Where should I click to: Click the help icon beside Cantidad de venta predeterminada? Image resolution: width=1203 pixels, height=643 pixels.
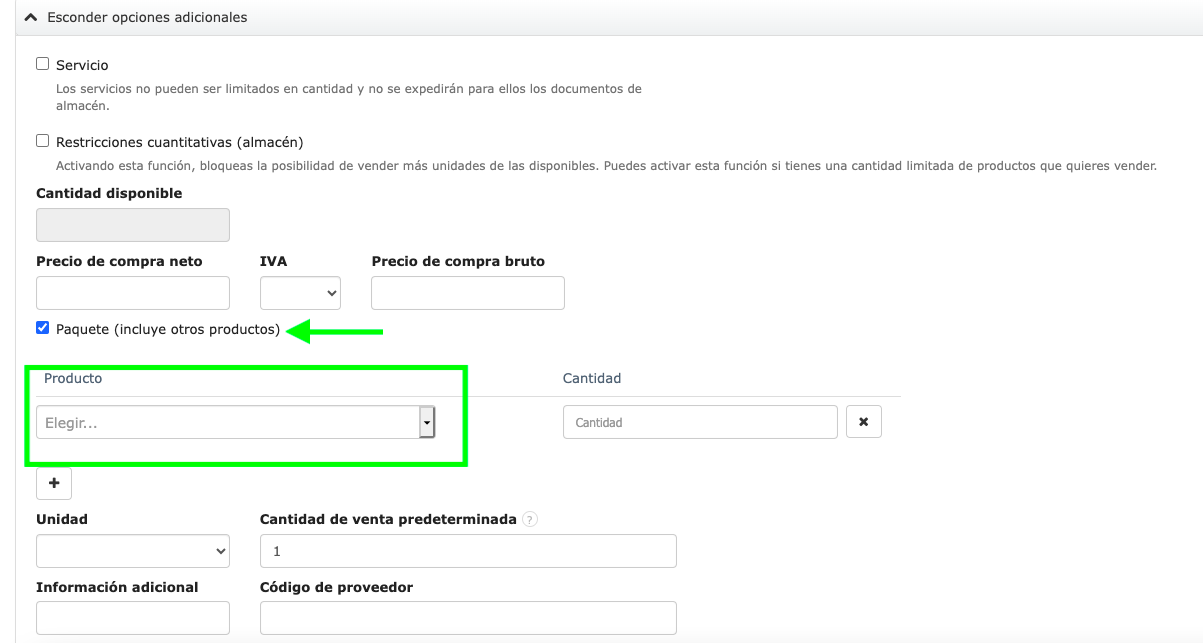[530, 520]
